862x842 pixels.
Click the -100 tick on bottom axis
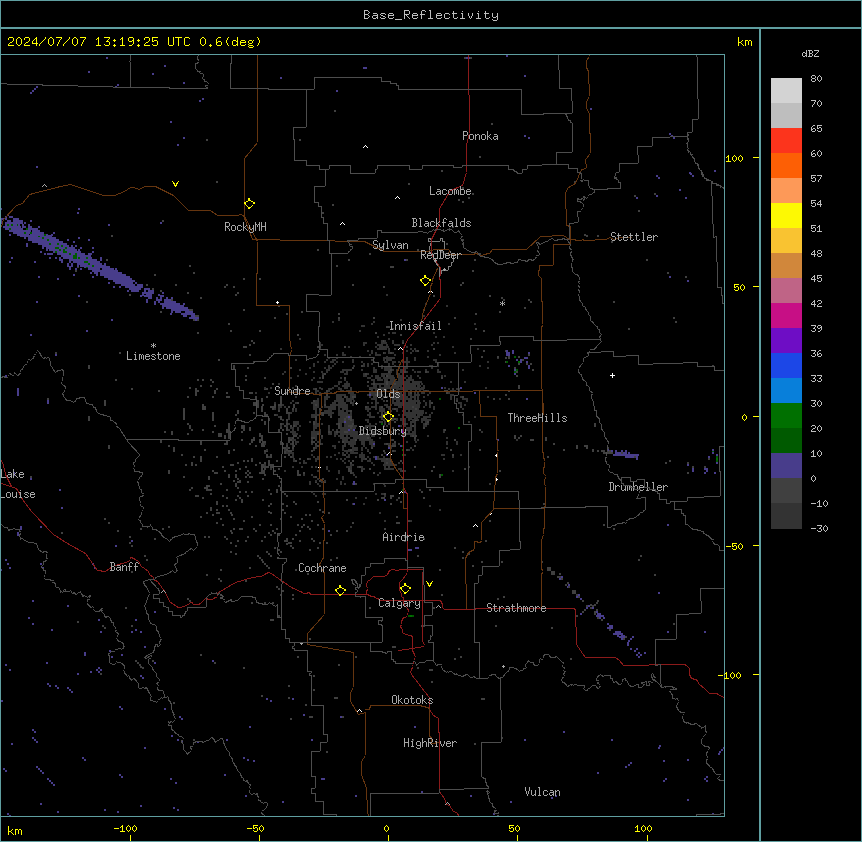pyautogui.click(x=126, y=828)
